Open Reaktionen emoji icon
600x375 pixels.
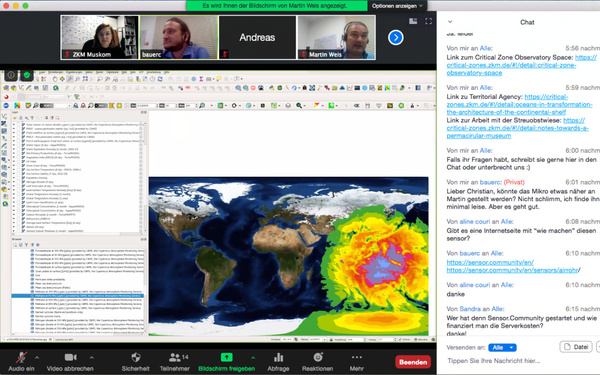[x=318, y=357]
